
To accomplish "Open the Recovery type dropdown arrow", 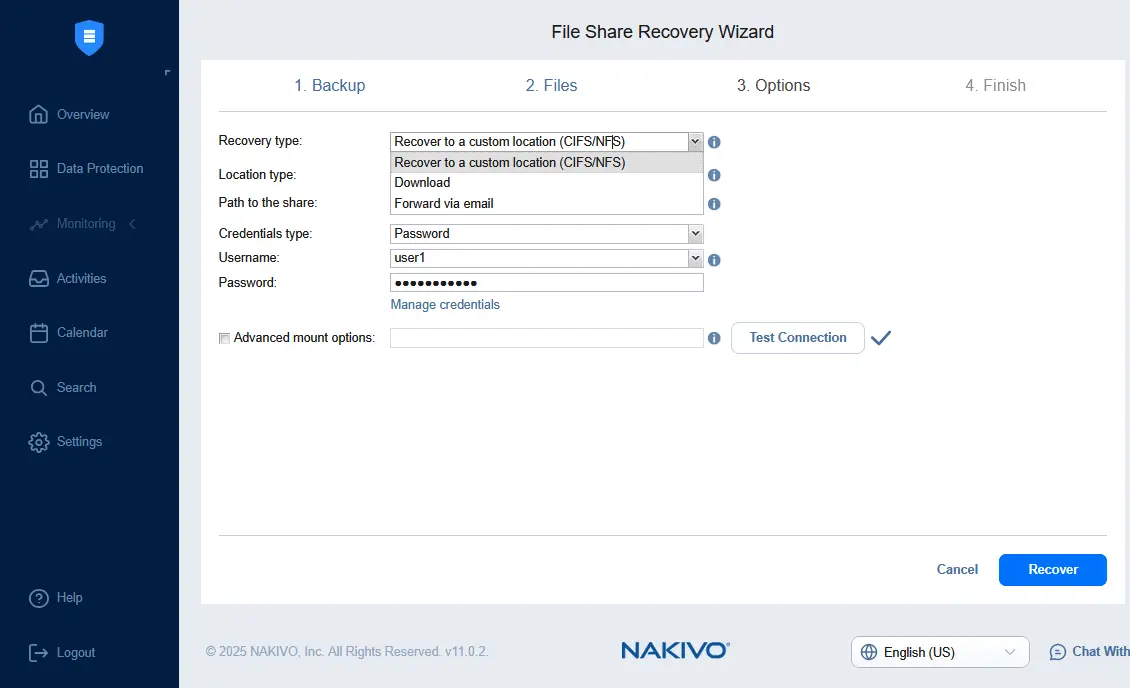I will 695,141.
